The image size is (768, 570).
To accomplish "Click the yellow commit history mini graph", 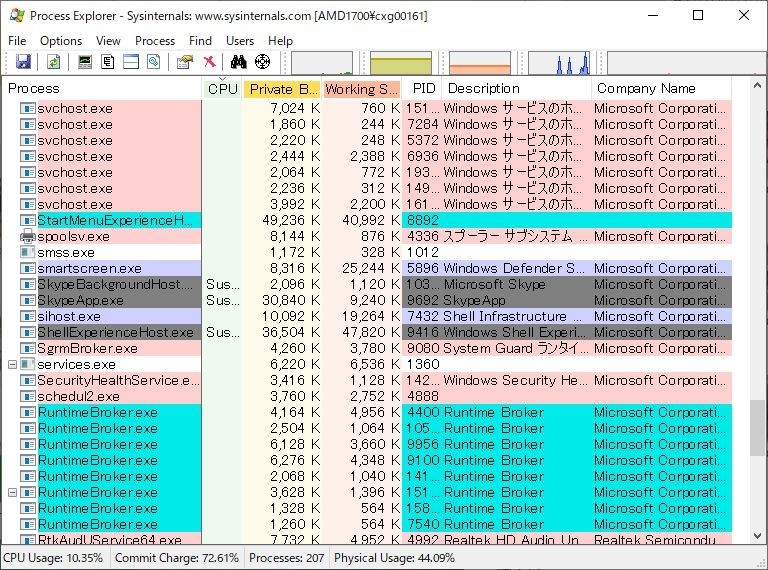I will (x=401, y=63).
